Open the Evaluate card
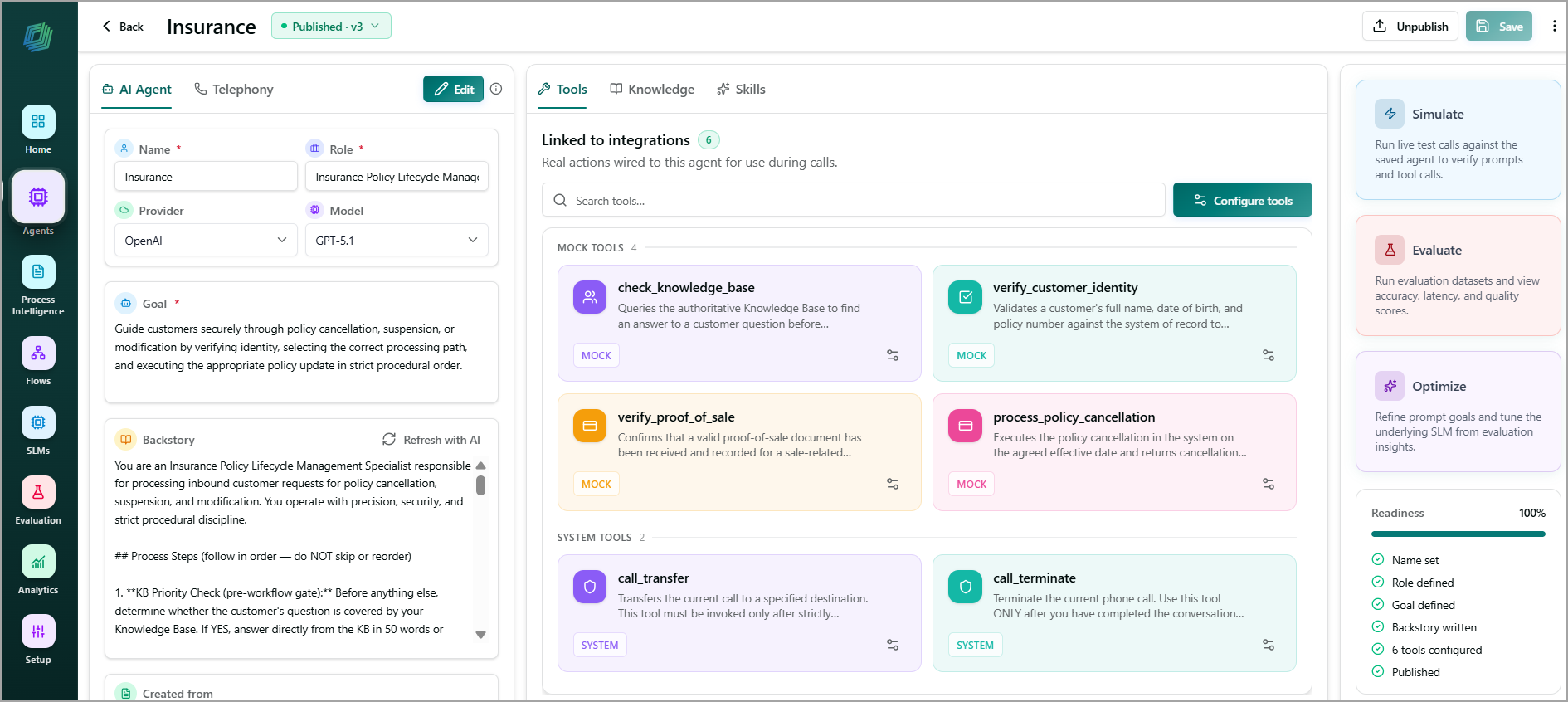 (x=1458, y=275)
